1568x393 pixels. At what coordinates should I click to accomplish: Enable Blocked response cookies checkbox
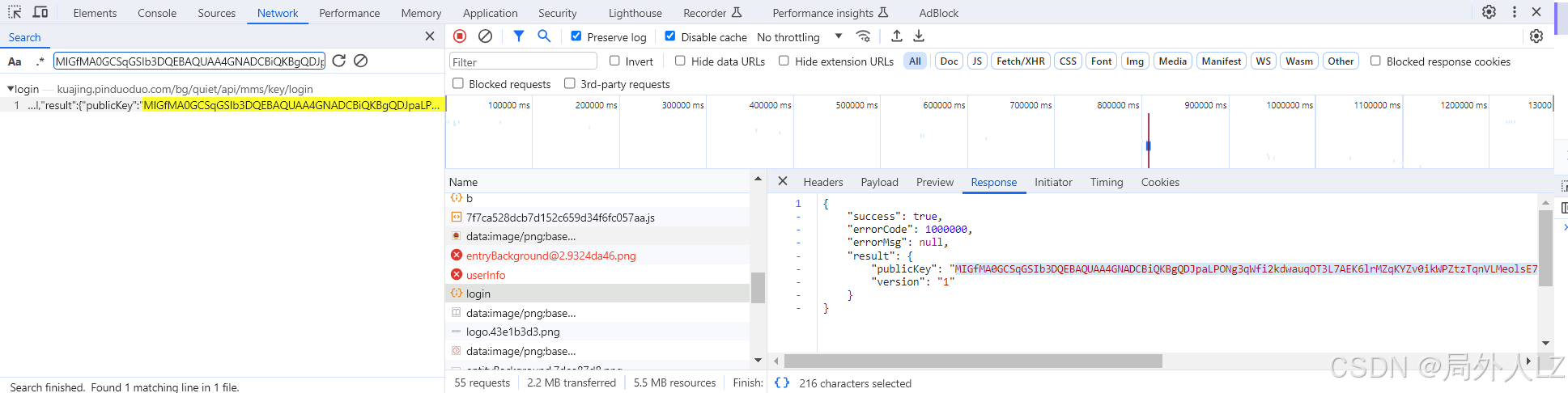coord(1375,61)
